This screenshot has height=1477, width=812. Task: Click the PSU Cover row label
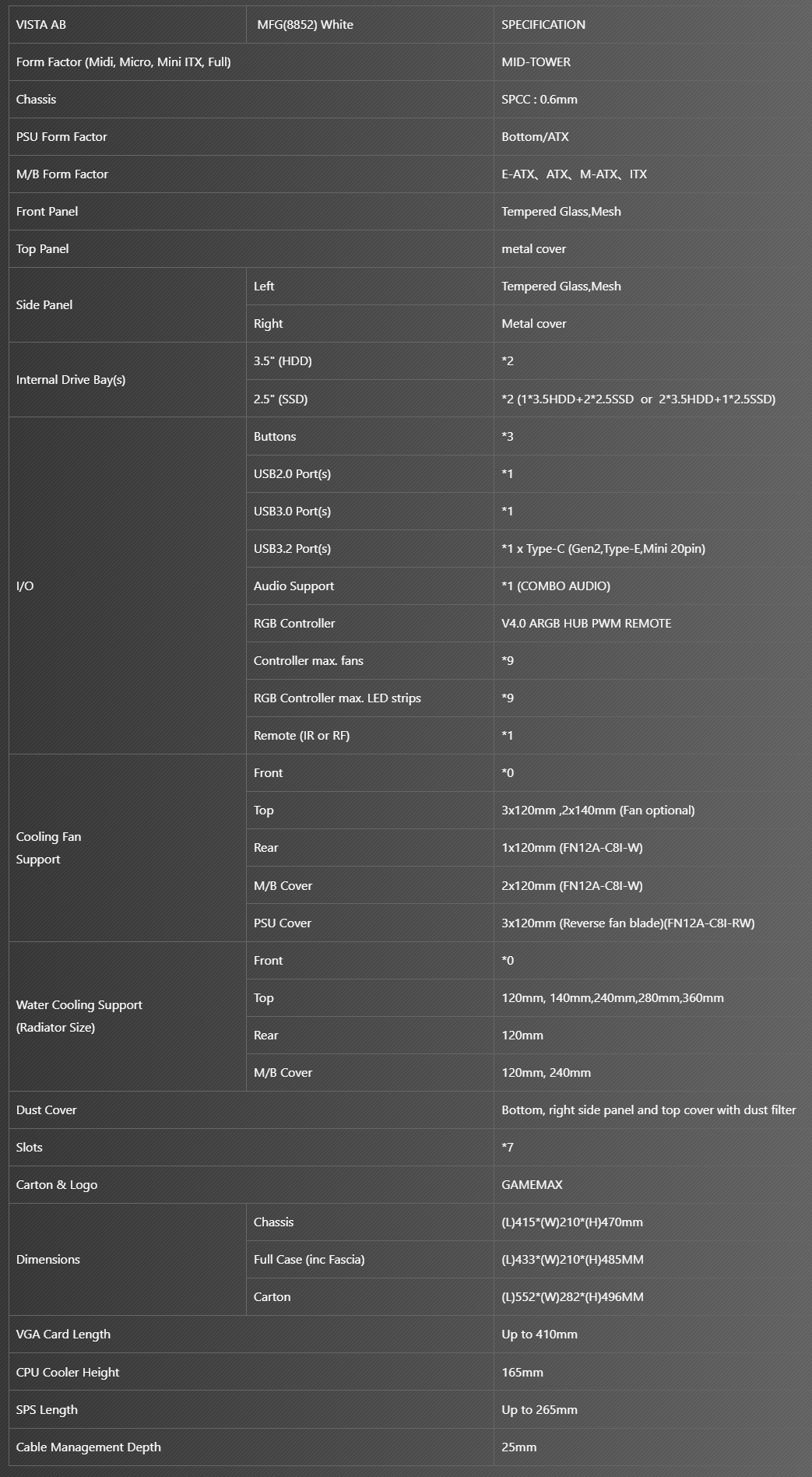(283, 923)
